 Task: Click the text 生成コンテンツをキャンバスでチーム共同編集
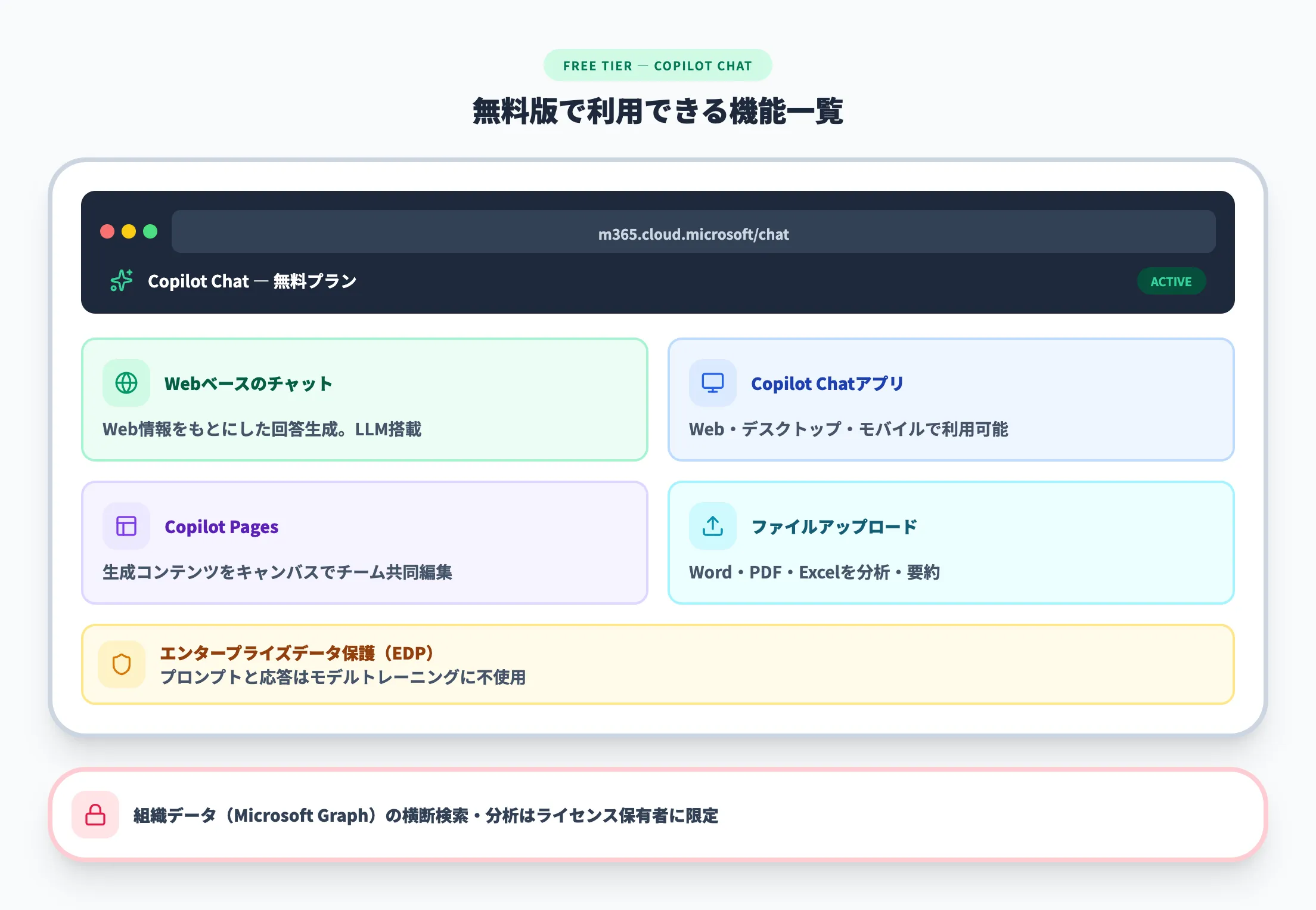pos(277,572)
